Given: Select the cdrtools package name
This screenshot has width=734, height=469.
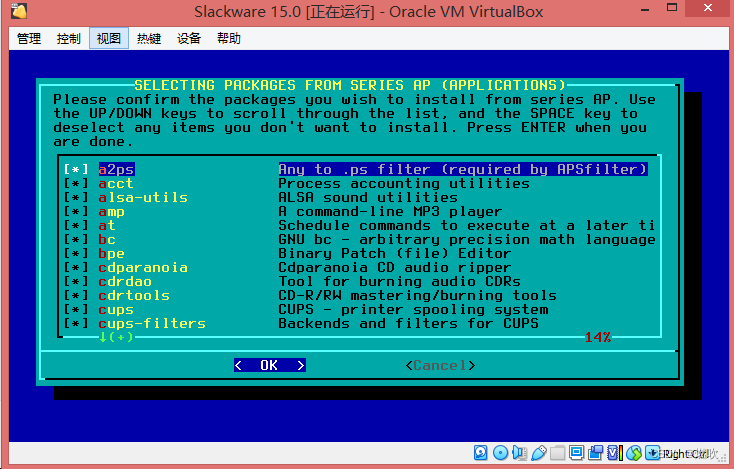Looking at the screenshot, I should [x=134, y=295].
